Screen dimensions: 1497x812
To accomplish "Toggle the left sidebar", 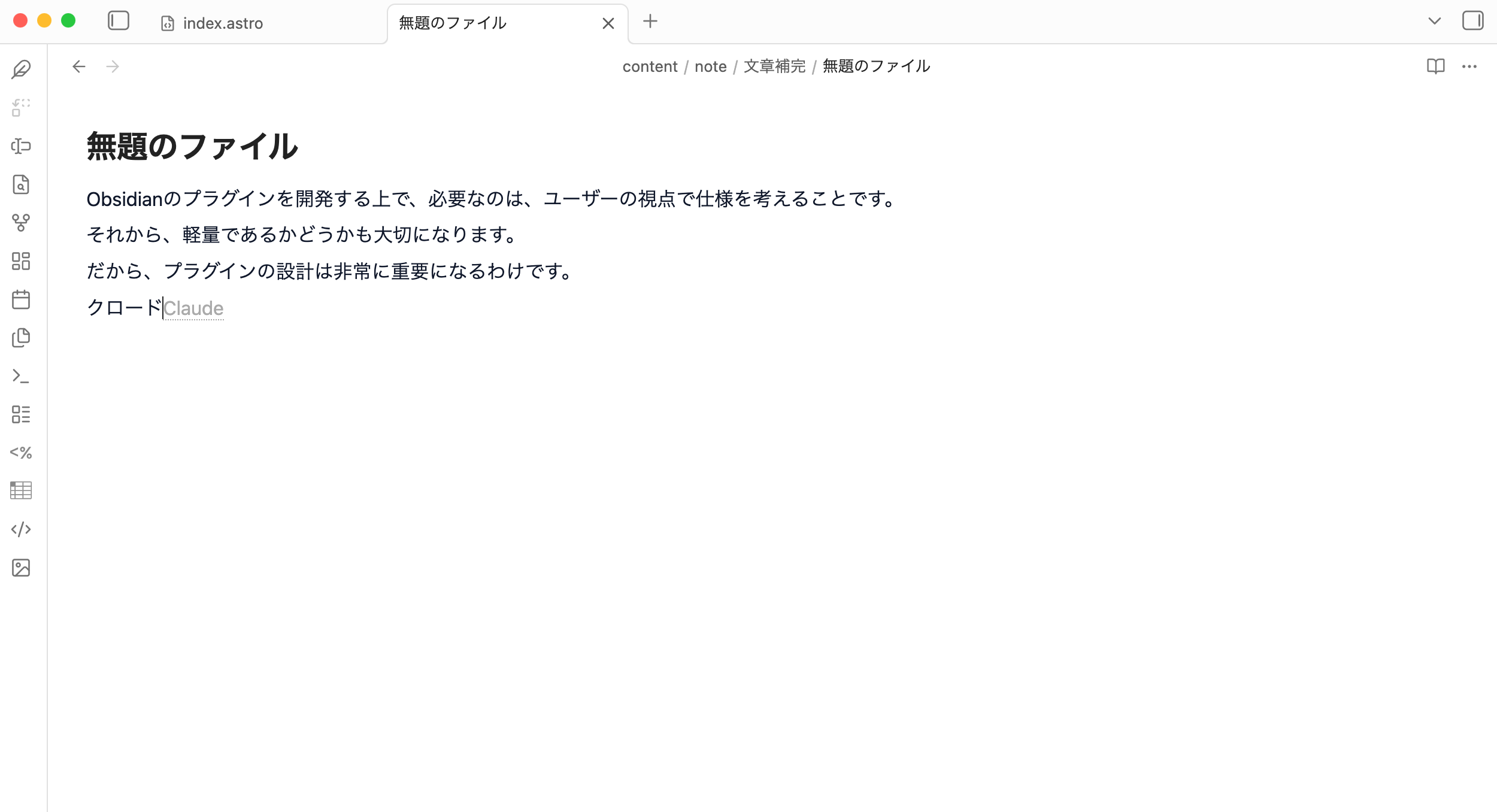I will [x=119, y=21].
